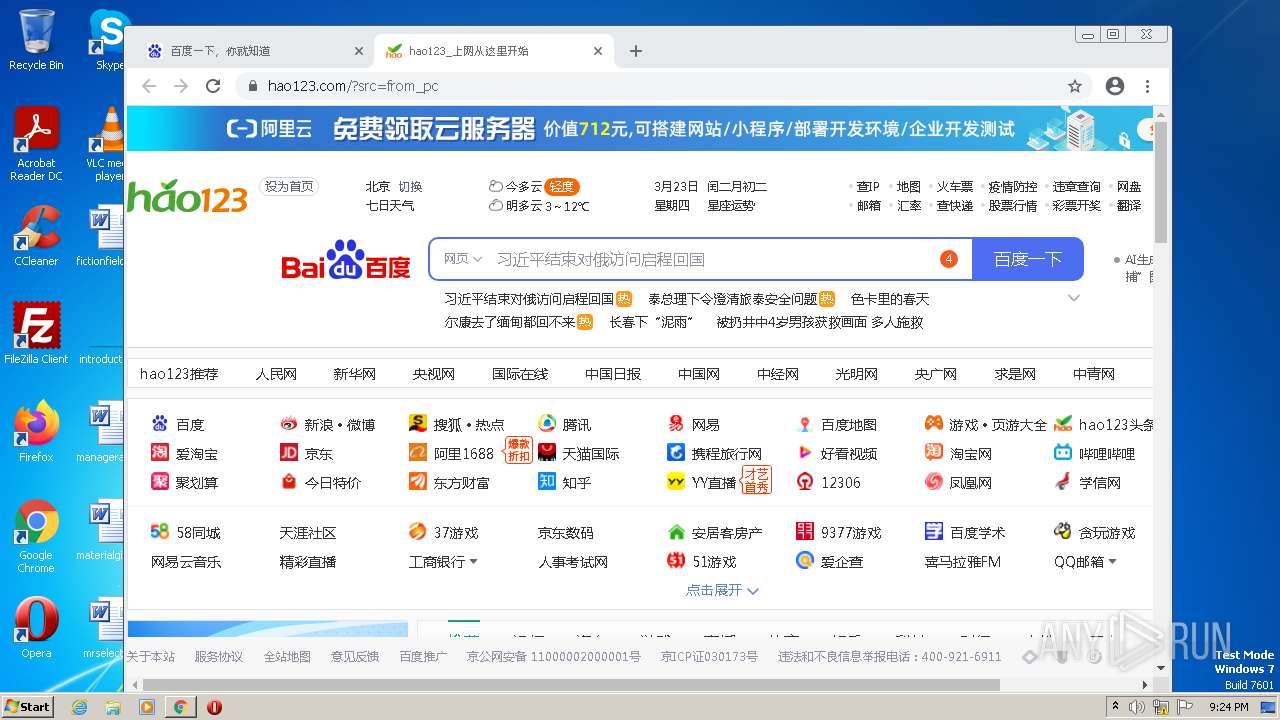The height and width of the screenshot is (720, 1280).
Task: Open the hao123推荐 navigation item
Action: [179, 374]
